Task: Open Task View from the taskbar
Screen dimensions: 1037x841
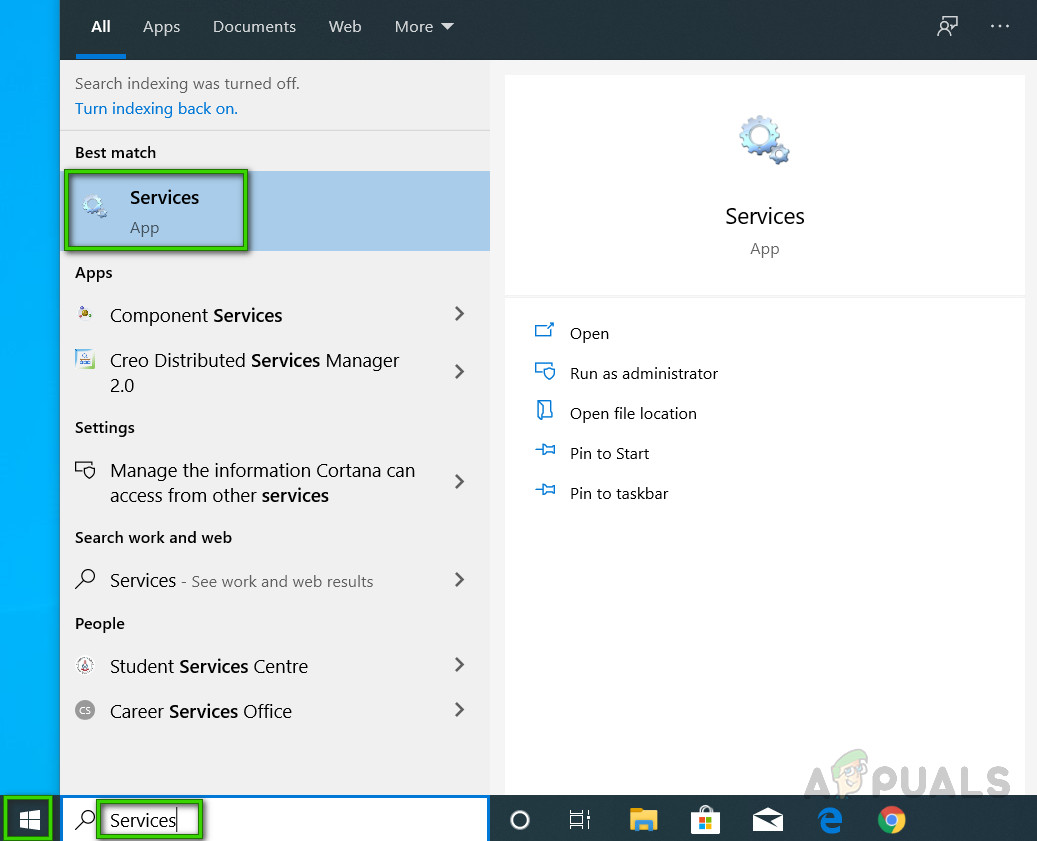Action: [579, 820]
